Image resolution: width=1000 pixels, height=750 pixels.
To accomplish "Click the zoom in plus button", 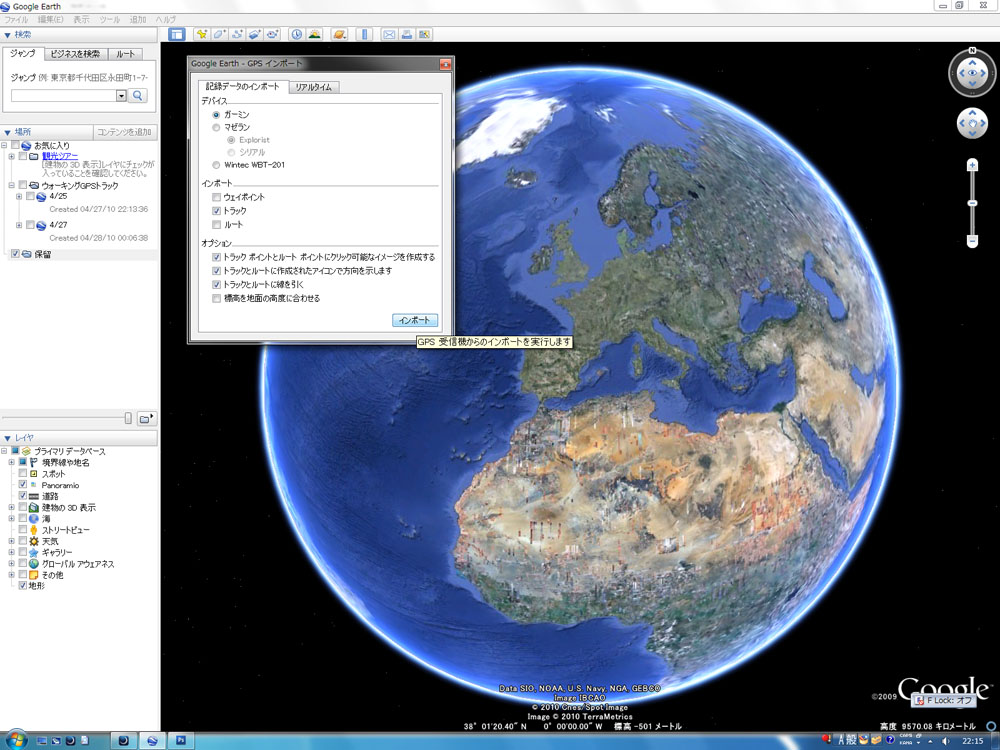I will (x=973, y=165).
